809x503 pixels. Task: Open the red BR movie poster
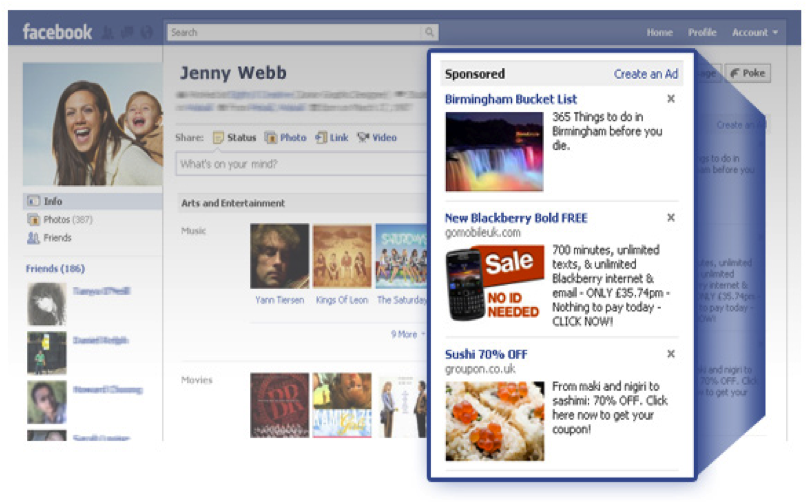pyautogui.click(x=280, y=405)
